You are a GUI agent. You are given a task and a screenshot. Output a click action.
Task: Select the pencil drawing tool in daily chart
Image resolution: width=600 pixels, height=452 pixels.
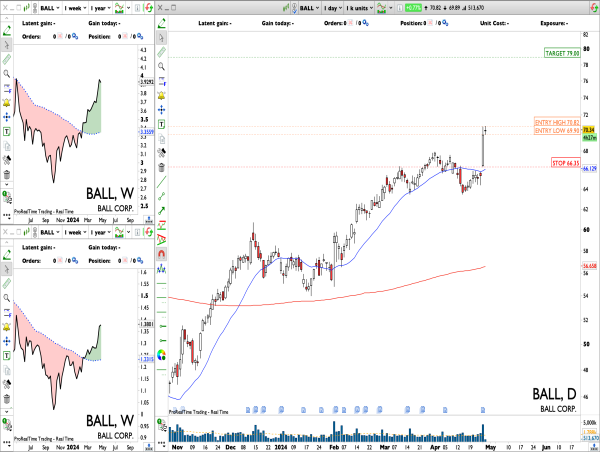[x=161, y=24]
